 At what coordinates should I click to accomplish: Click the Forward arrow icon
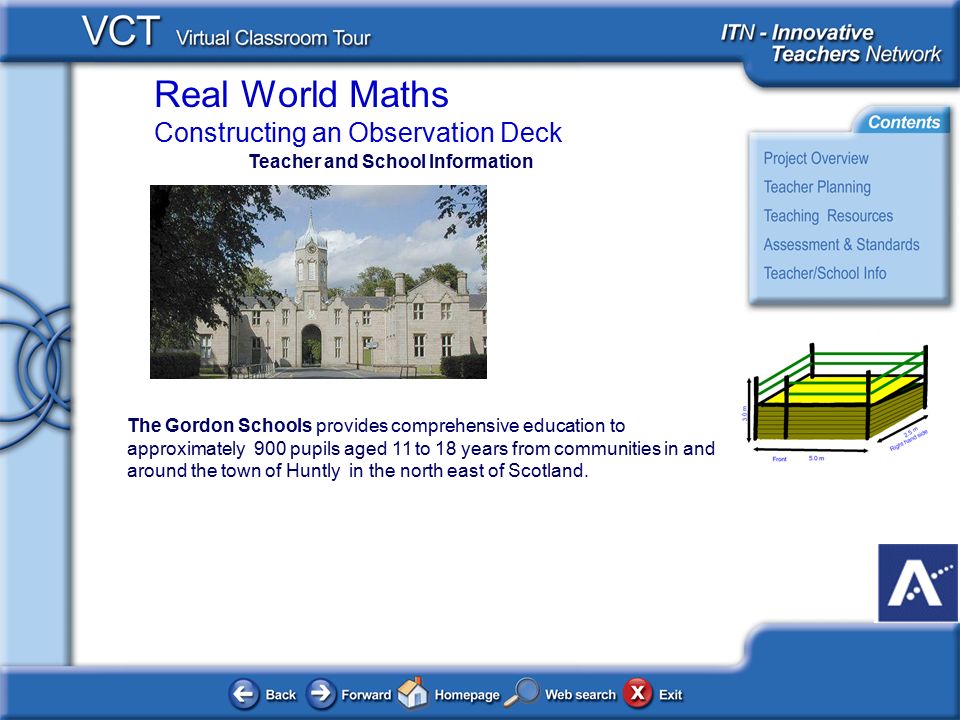coord(321,694)
